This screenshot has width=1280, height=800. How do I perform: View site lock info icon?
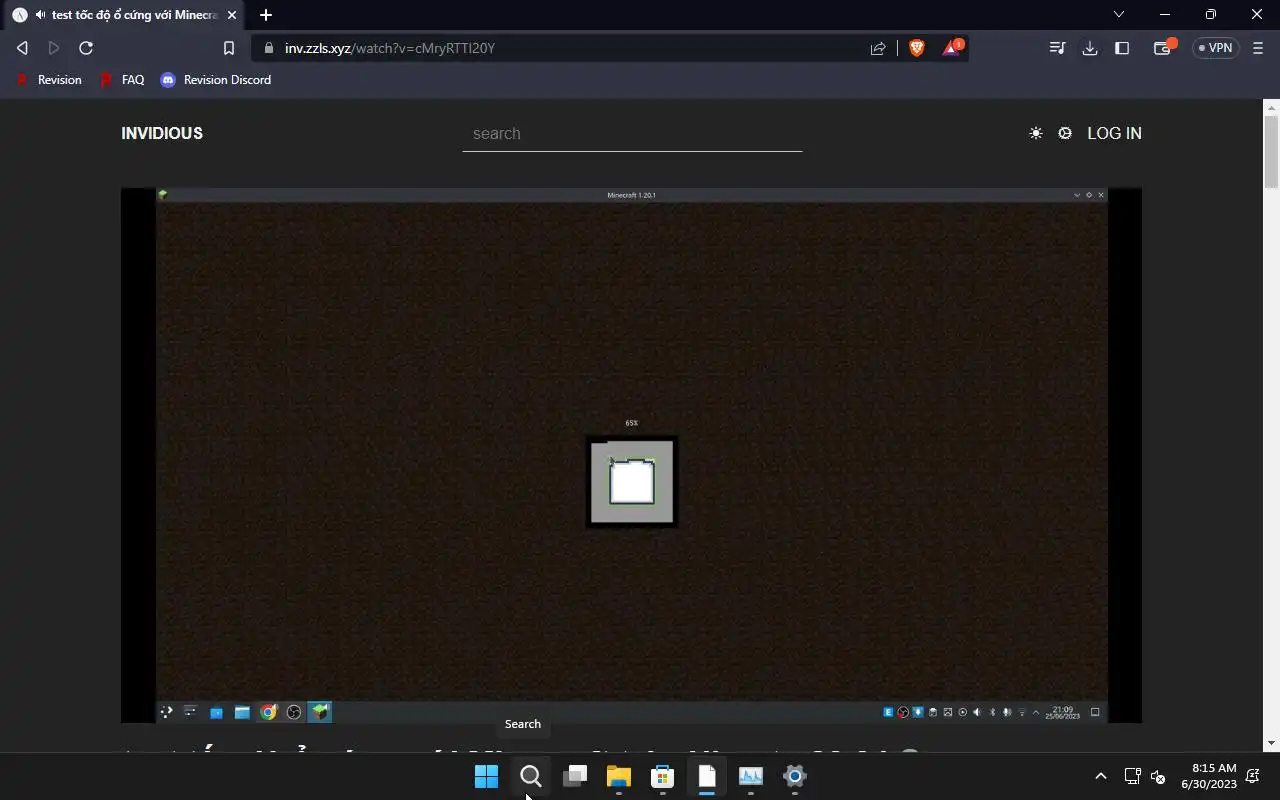(268, 48)
